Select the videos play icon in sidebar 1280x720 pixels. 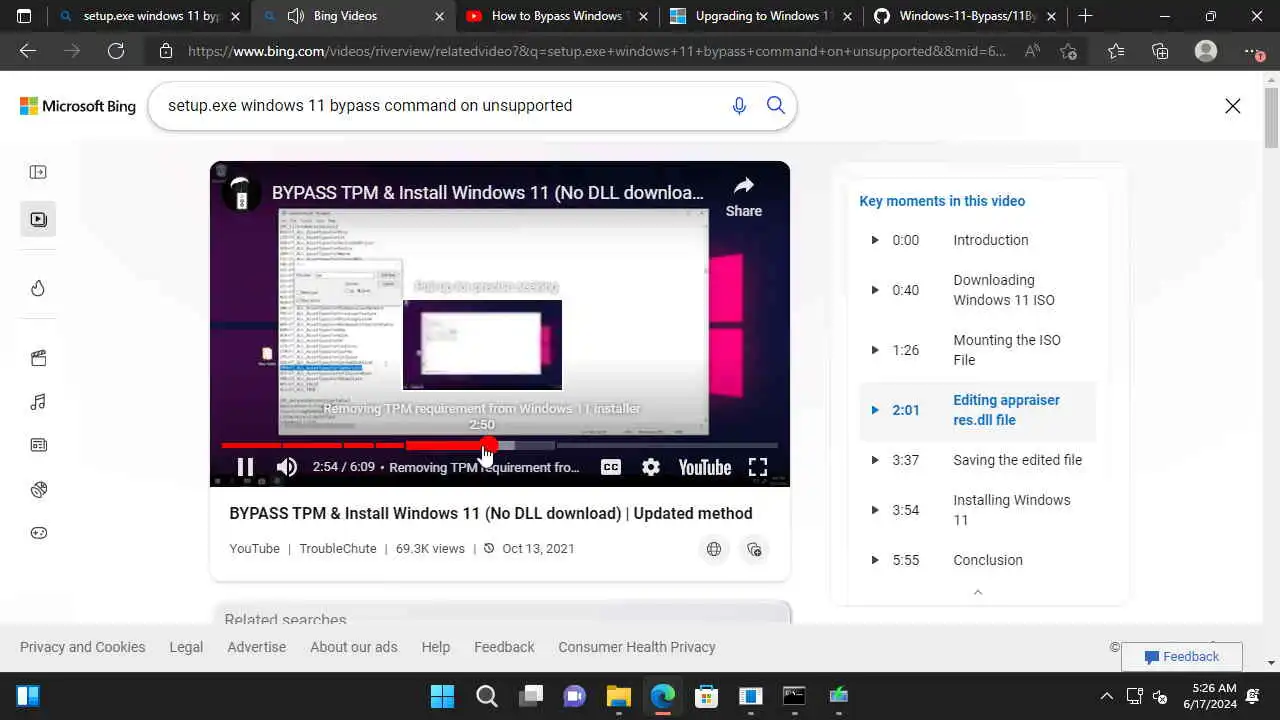coord(38,219)
